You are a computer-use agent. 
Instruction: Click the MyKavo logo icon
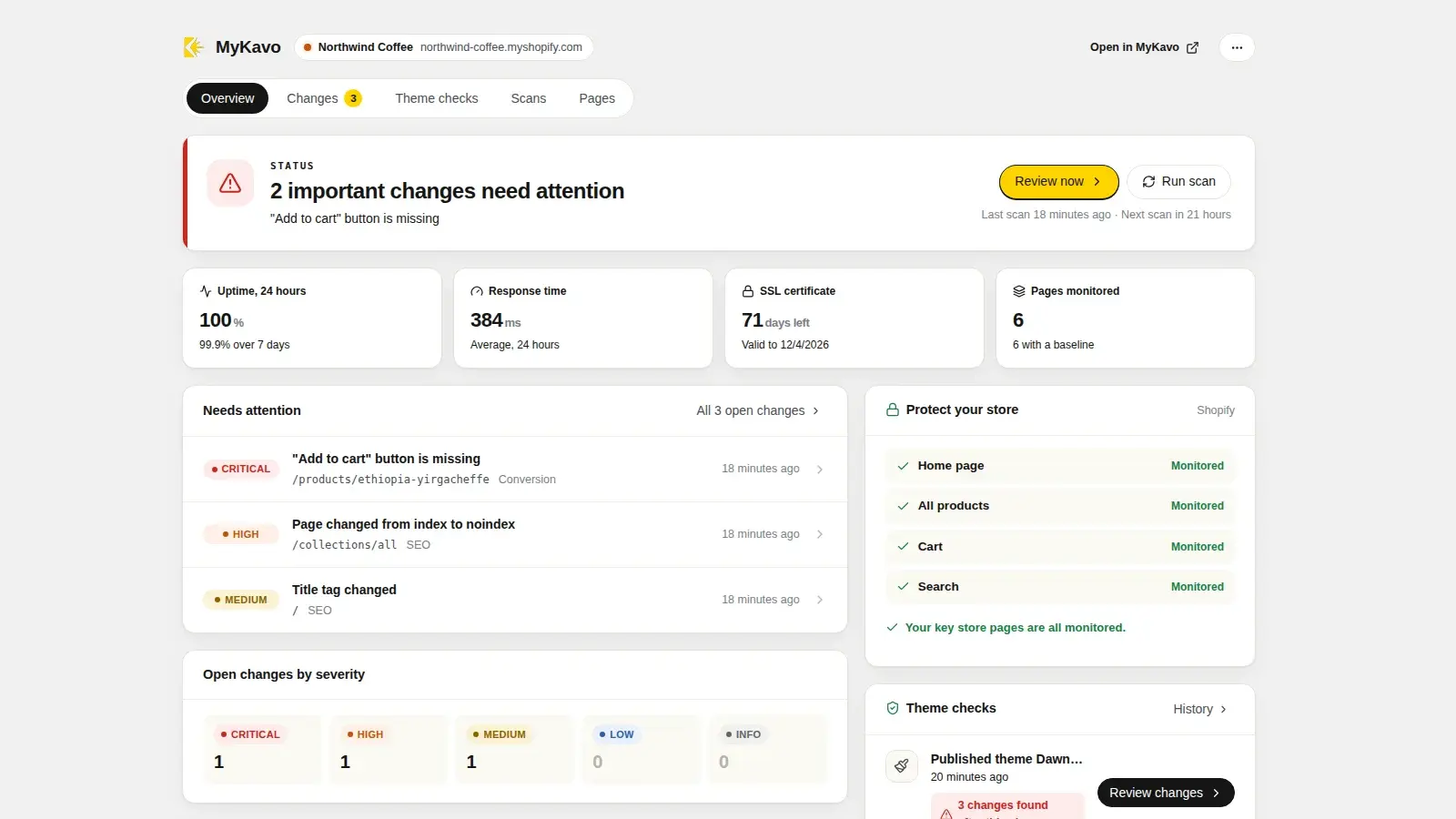click(193, 47)
